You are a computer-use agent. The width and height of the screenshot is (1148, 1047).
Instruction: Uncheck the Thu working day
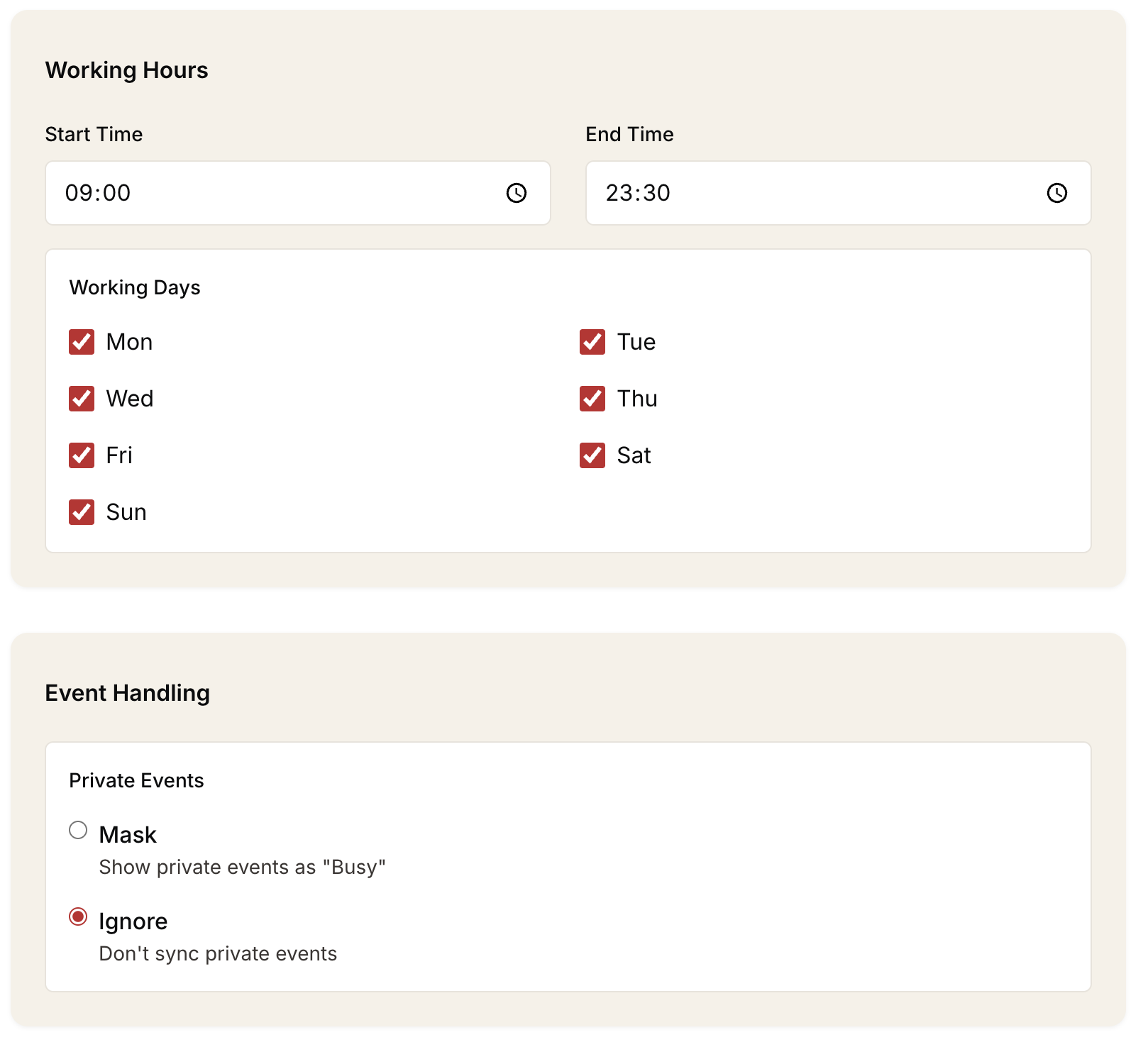click(x=592, y=398)
